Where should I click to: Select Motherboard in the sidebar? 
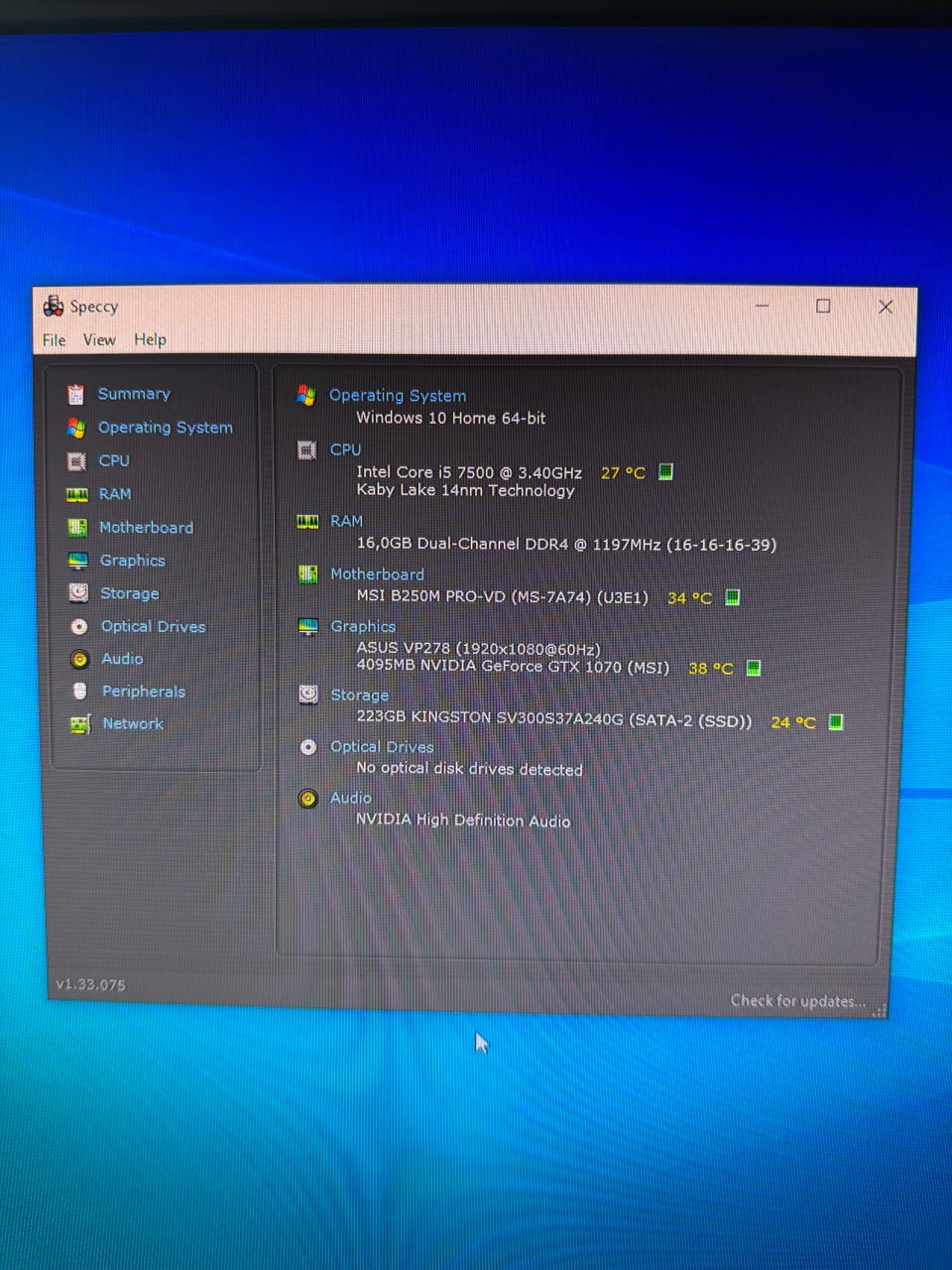pyautogui.click(x=147, y=528)
